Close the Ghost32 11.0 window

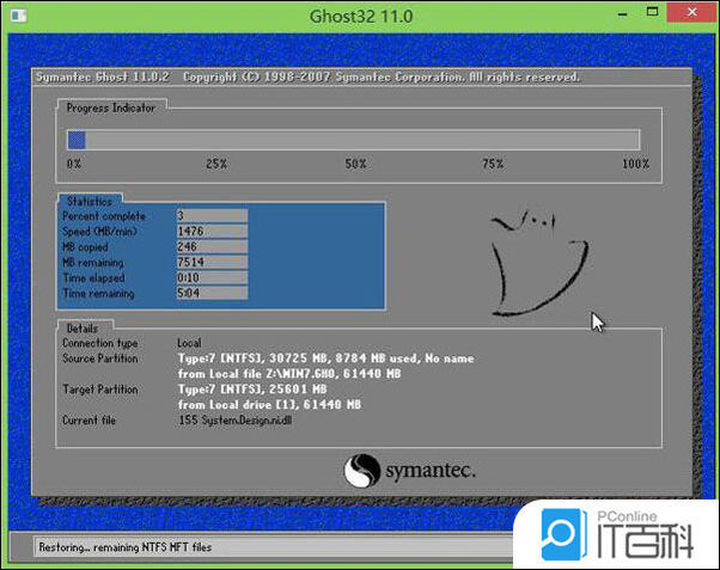pyautogui.click(x=692, y=12)
